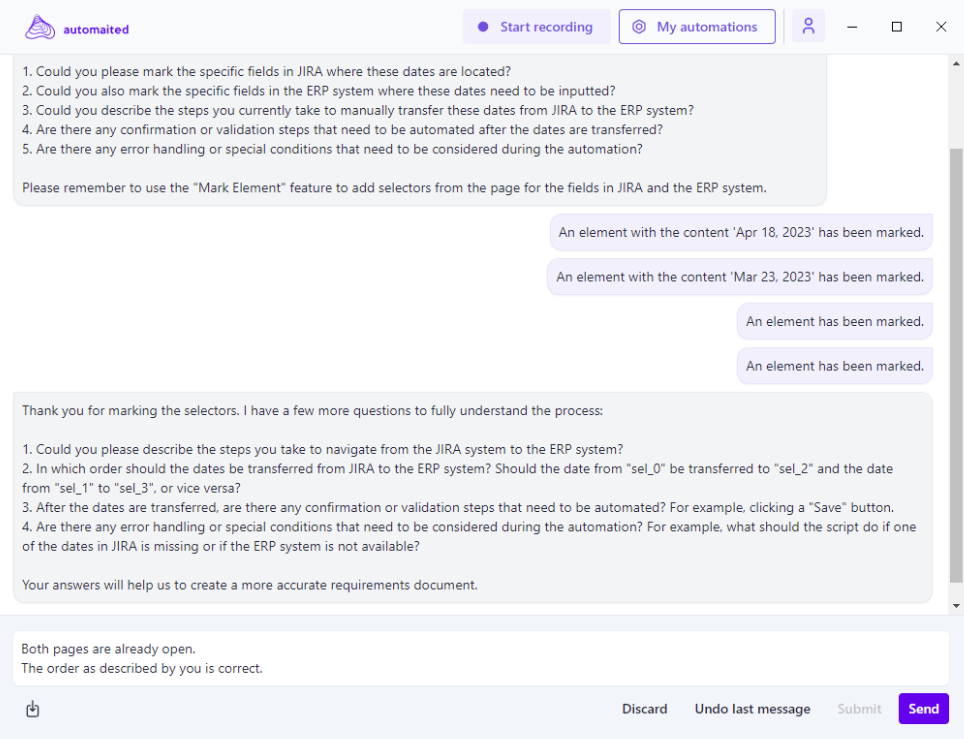Click the chat's vertical scrollbar thumb

(956, 360)
